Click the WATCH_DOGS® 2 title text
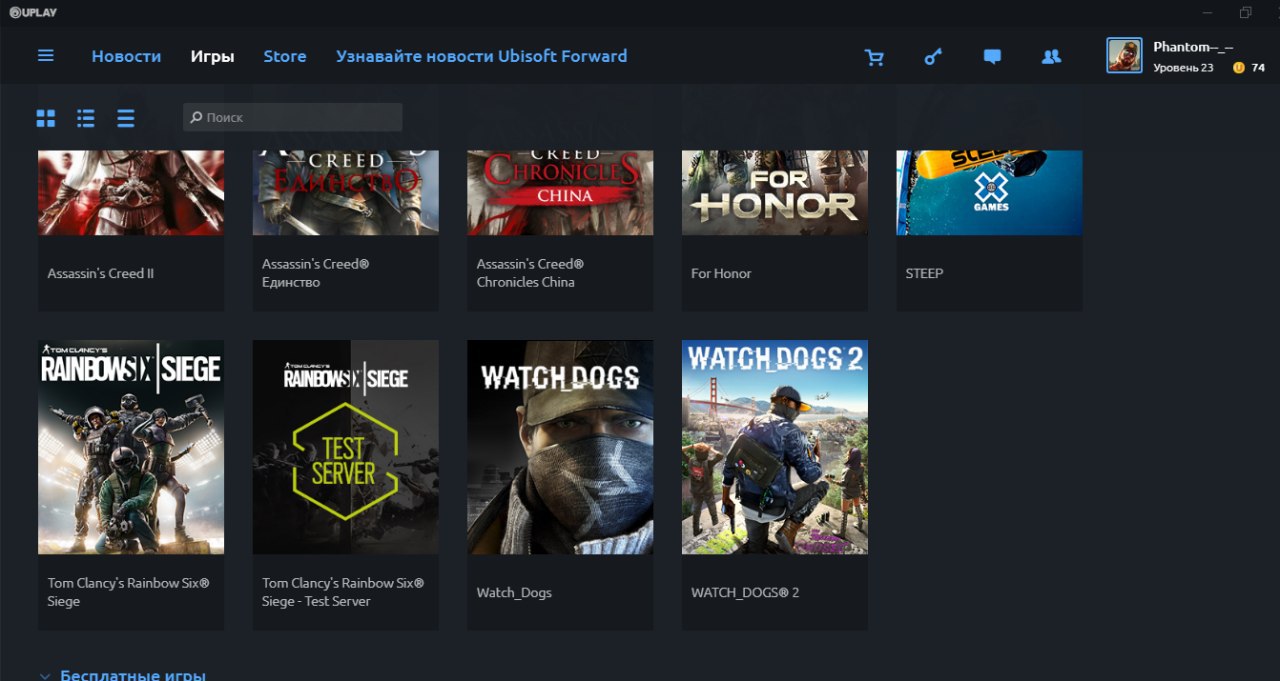Image resolution: width=1280 pixels, height=681 pixels. [745, 592]
